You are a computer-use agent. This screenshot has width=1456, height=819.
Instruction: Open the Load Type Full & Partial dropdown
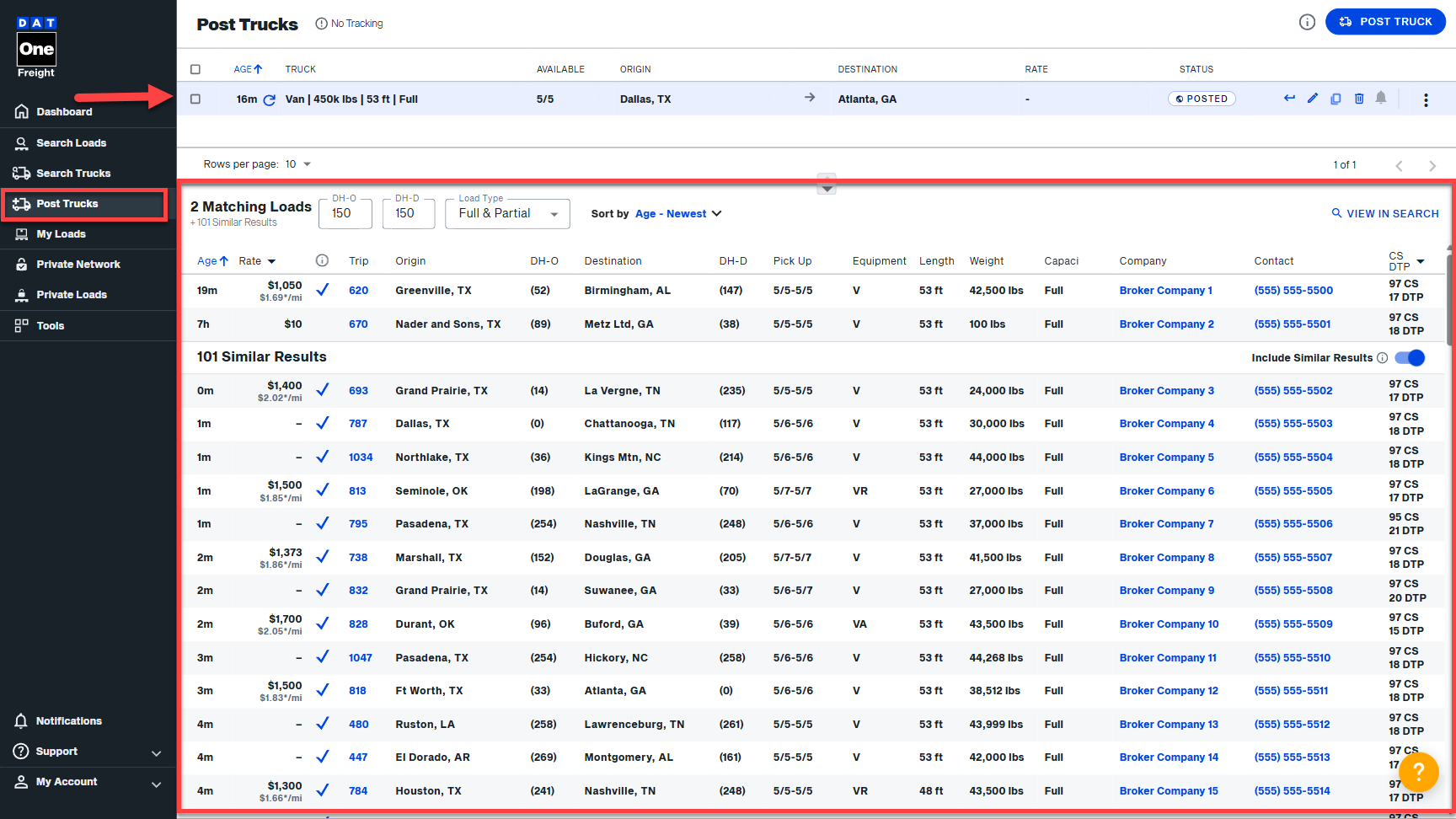pos(507,214)
